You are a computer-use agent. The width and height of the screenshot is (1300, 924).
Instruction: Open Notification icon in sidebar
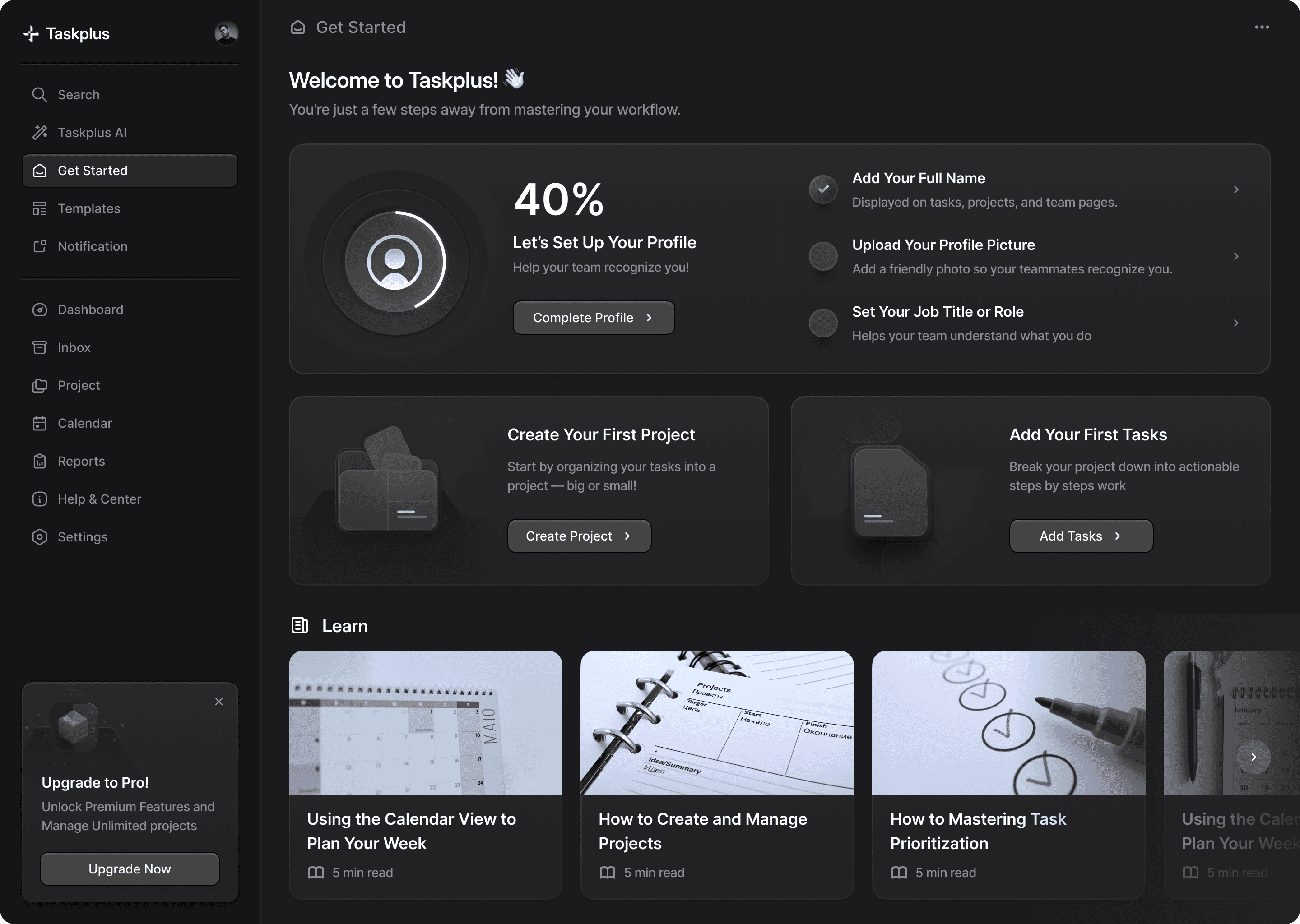pos(39,246)
